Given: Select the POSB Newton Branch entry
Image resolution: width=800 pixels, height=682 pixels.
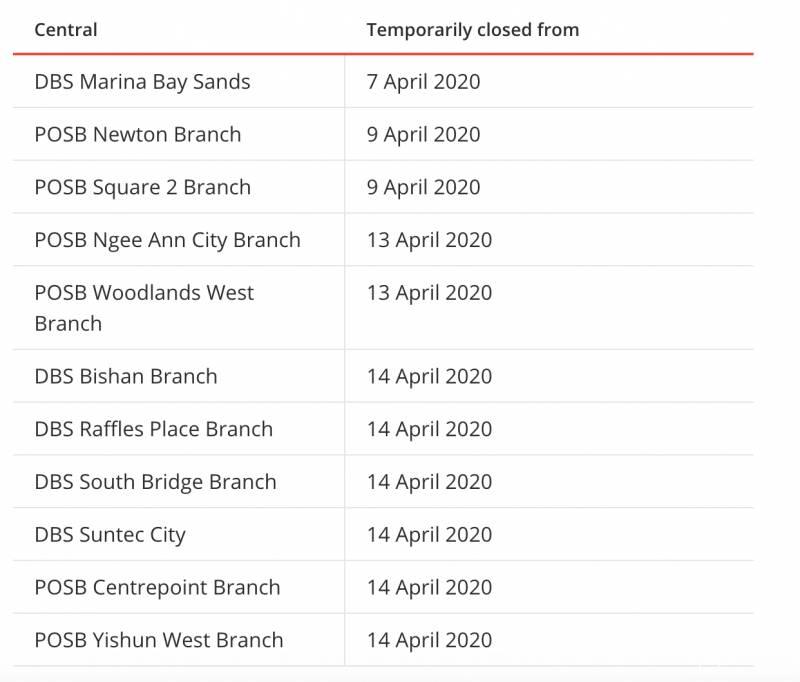Looking at the screenshot, I should [137, 135].
